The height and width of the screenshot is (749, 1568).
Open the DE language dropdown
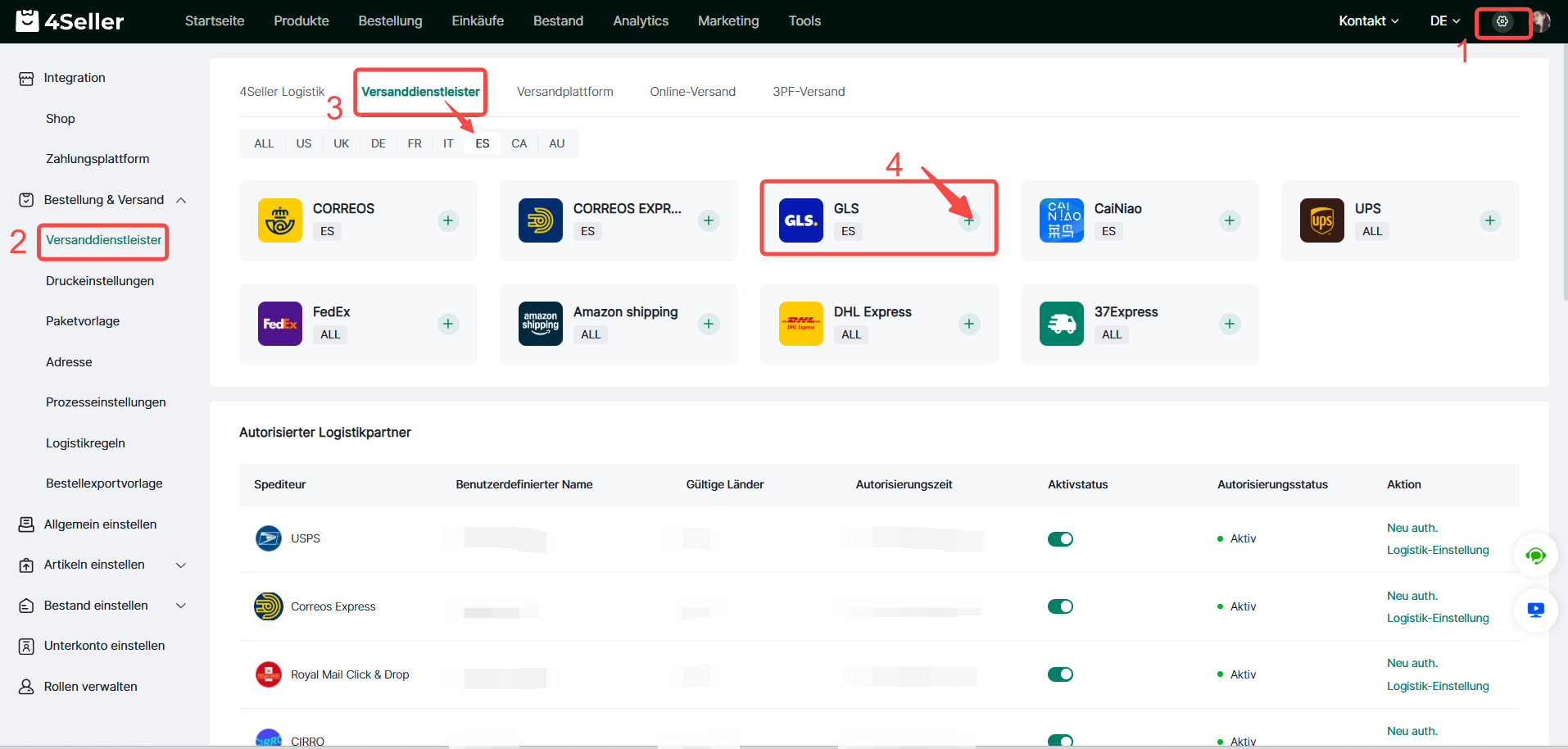click(x=1444, y=21)
